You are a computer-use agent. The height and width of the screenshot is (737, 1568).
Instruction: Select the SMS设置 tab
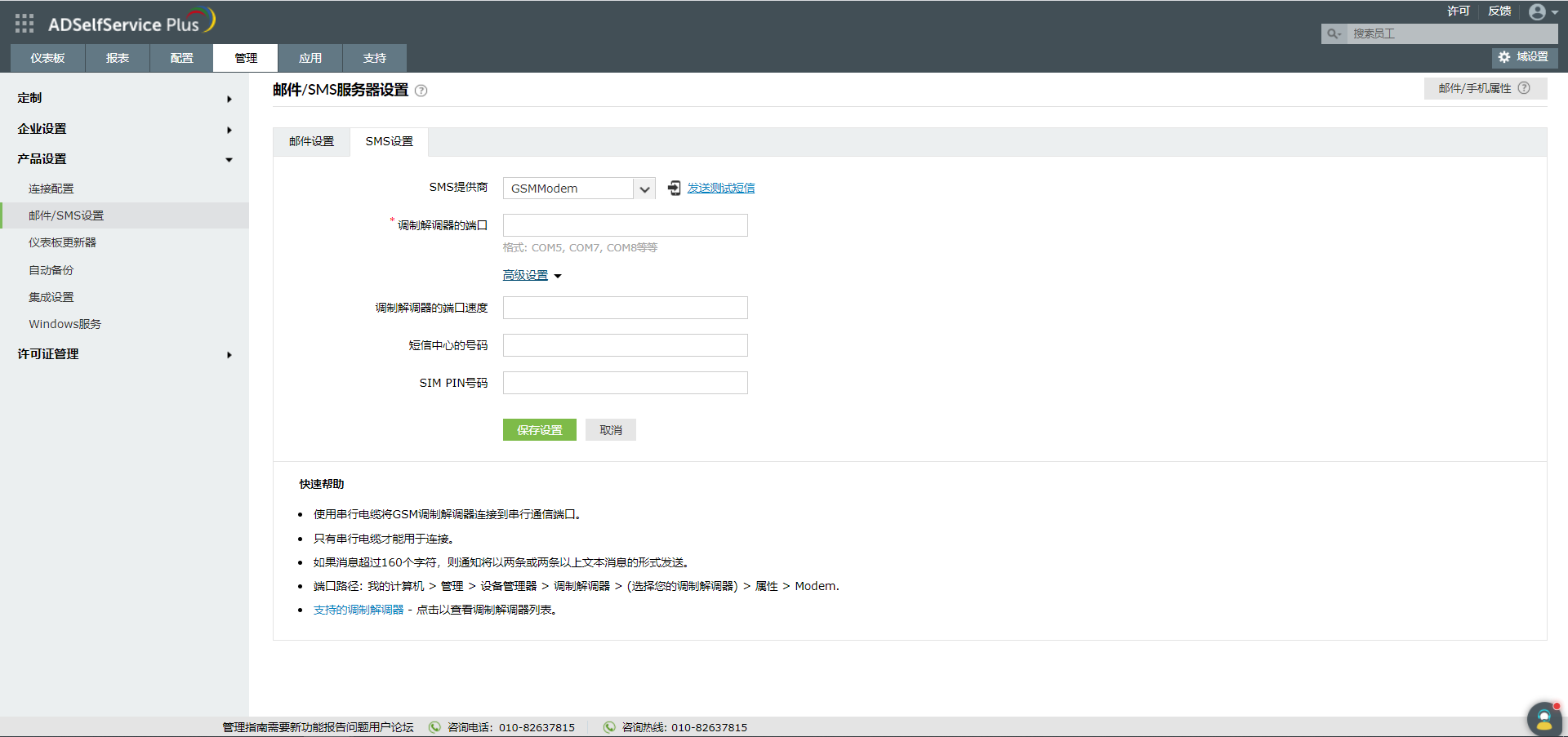[390, 141]
